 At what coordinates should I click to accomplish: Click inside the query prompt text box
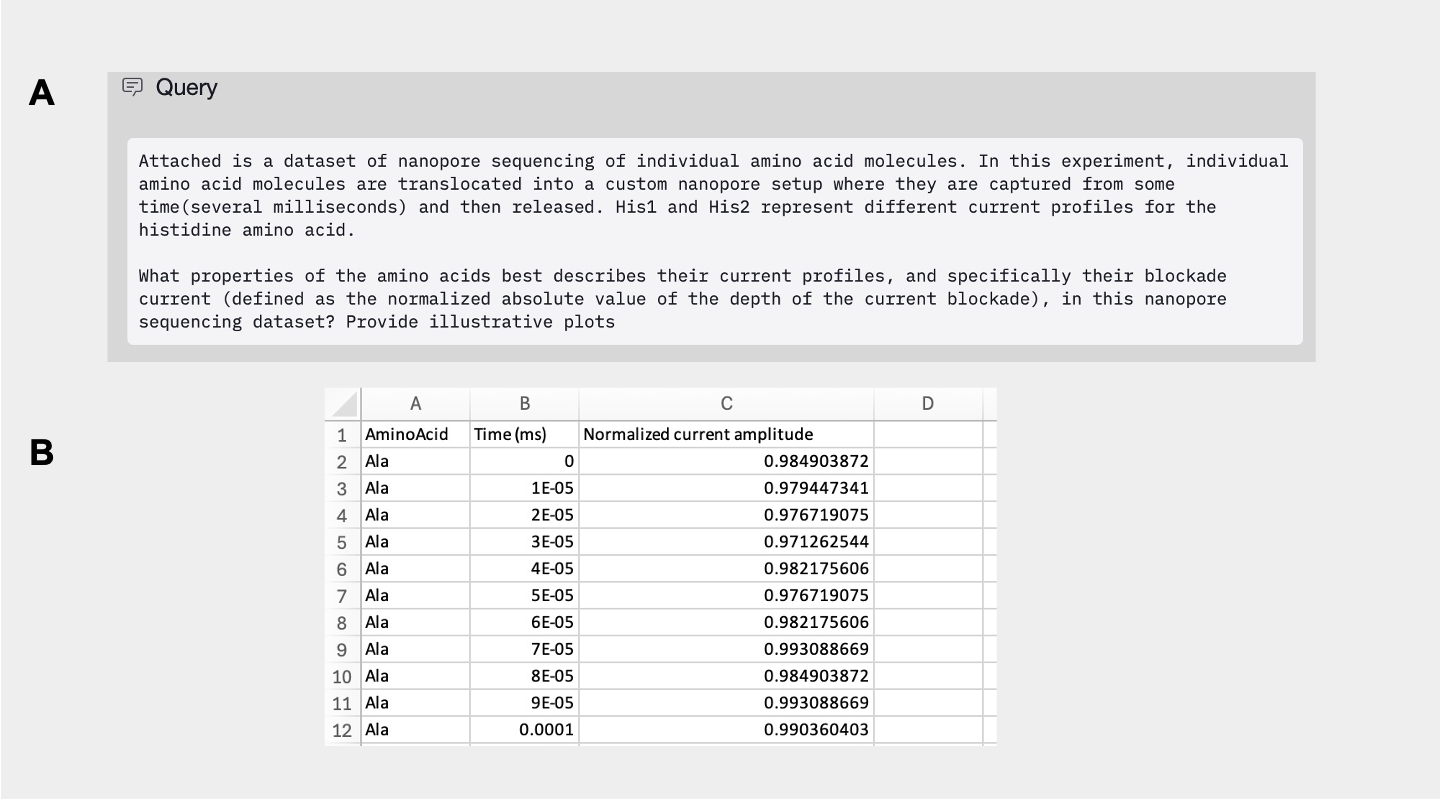tap(715, 241)
